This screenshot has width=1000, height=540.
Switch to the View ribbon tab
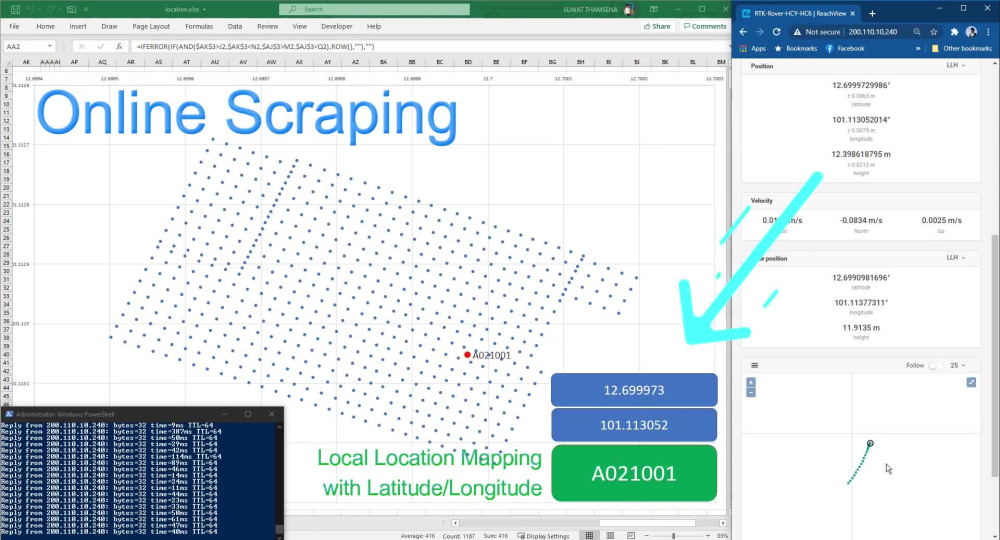tap(299, 27)
